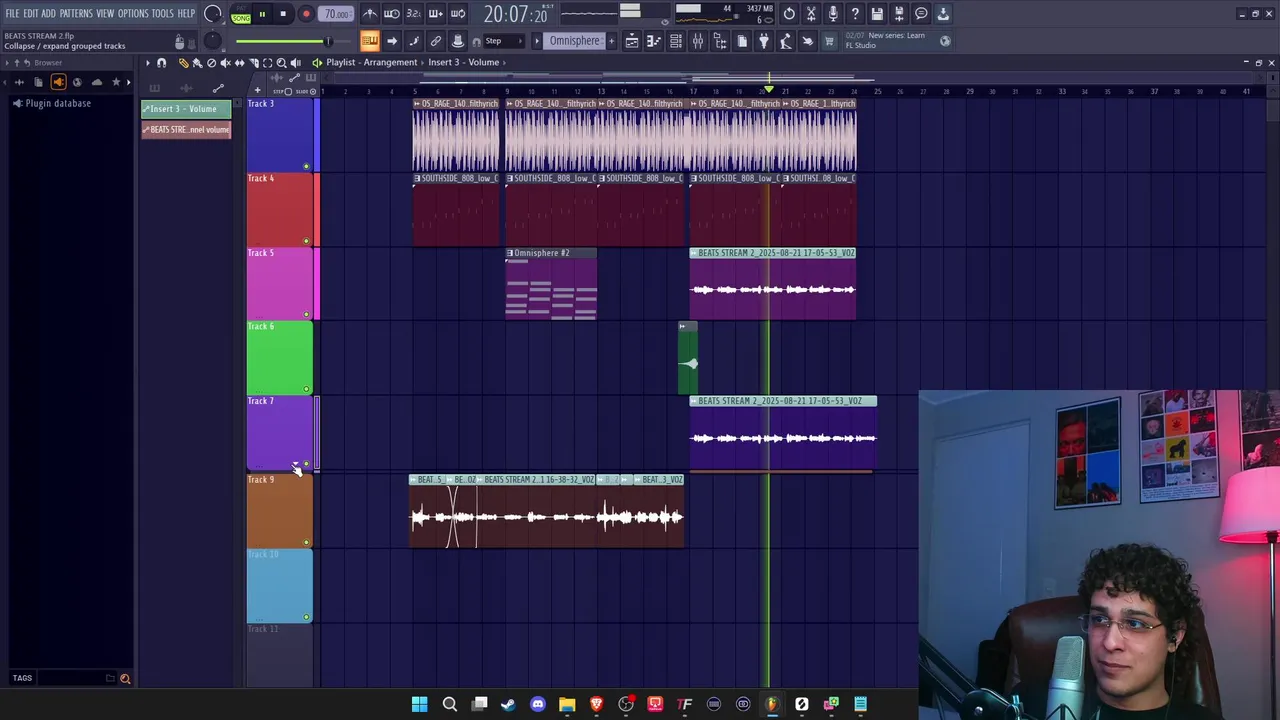Arm the record button
The width and height of the screenshot is (1280, 720).
pyautogui.click(x=306, y=14)
